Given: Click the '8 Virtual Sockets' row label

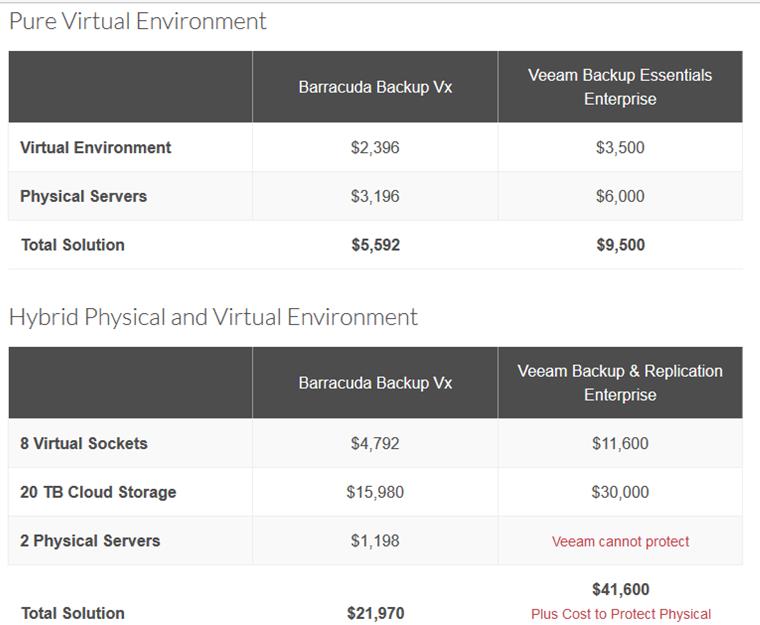Looking at the screenshot, I should click(84, 444).
